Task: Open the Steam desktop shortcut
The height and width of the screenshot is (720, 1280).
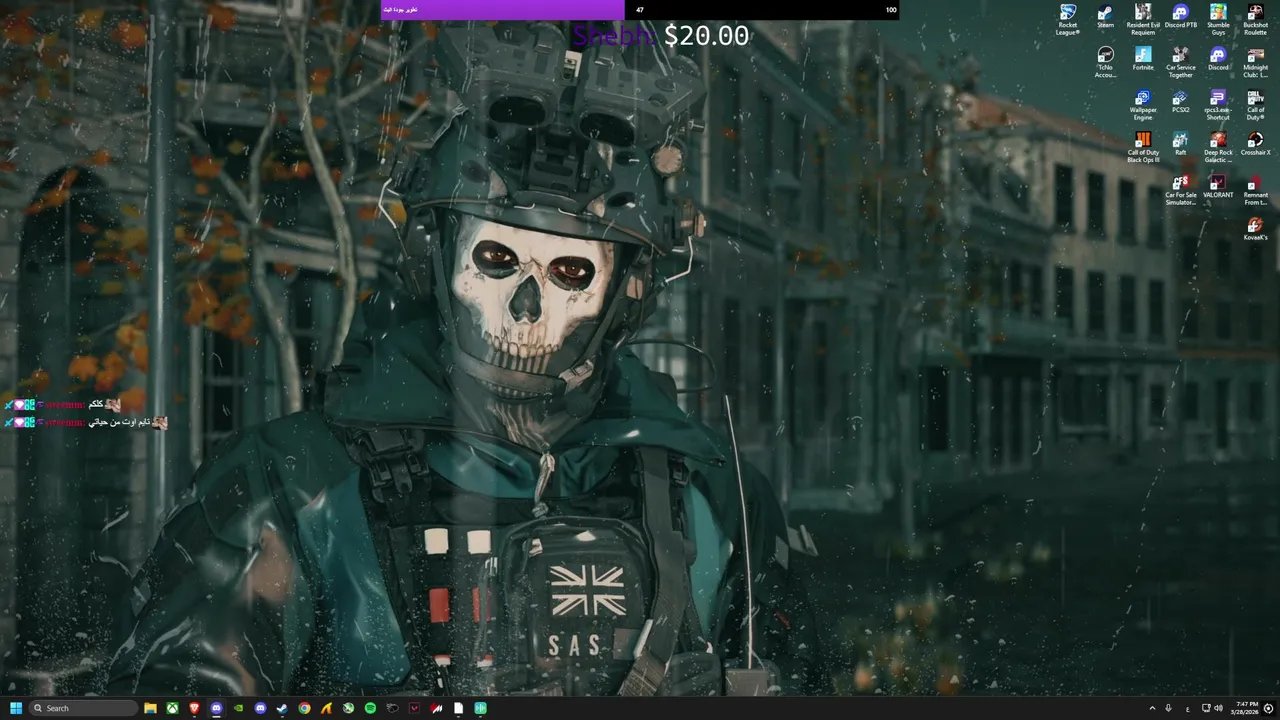Action: pyautogui.click(x=1105, y=16)
